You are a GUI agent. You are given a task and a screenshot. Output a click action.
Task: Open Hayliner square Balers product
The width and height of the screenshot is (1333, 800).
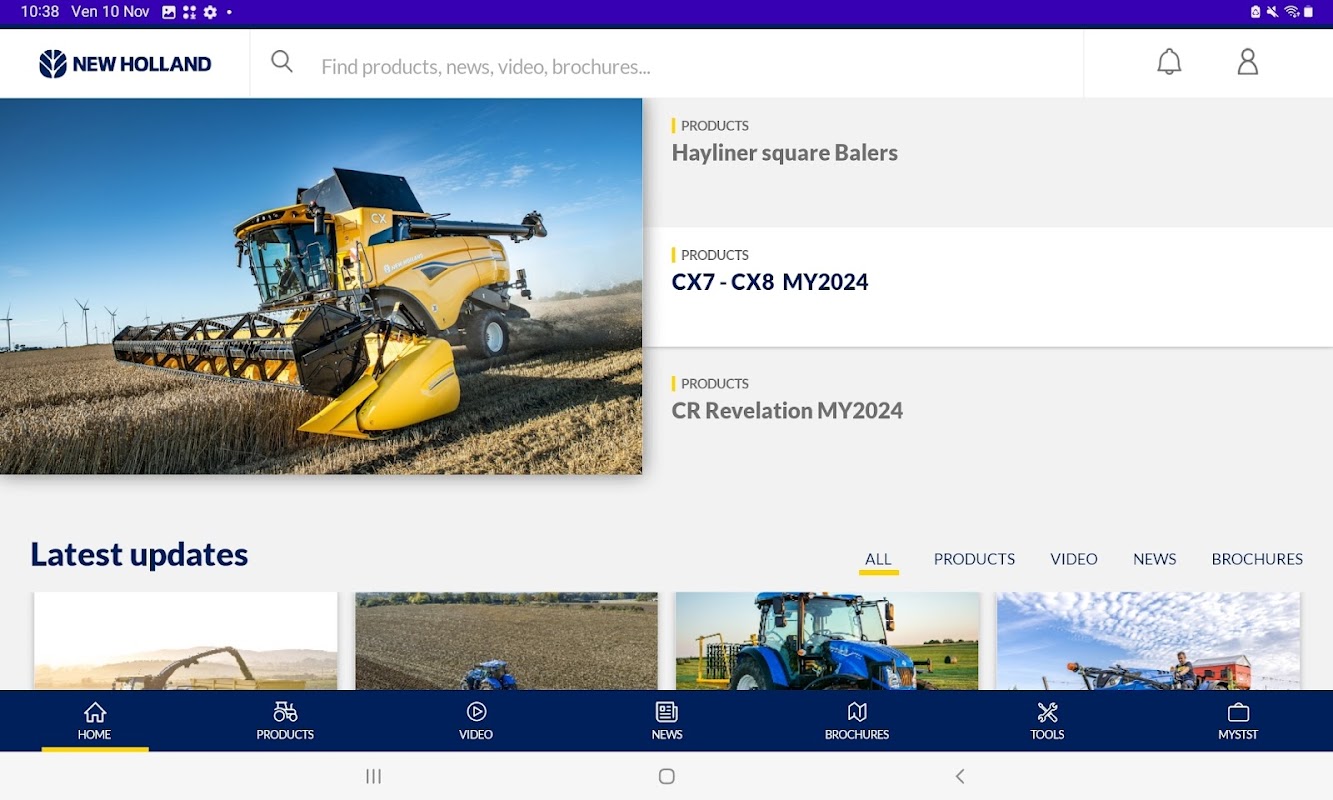988,163
